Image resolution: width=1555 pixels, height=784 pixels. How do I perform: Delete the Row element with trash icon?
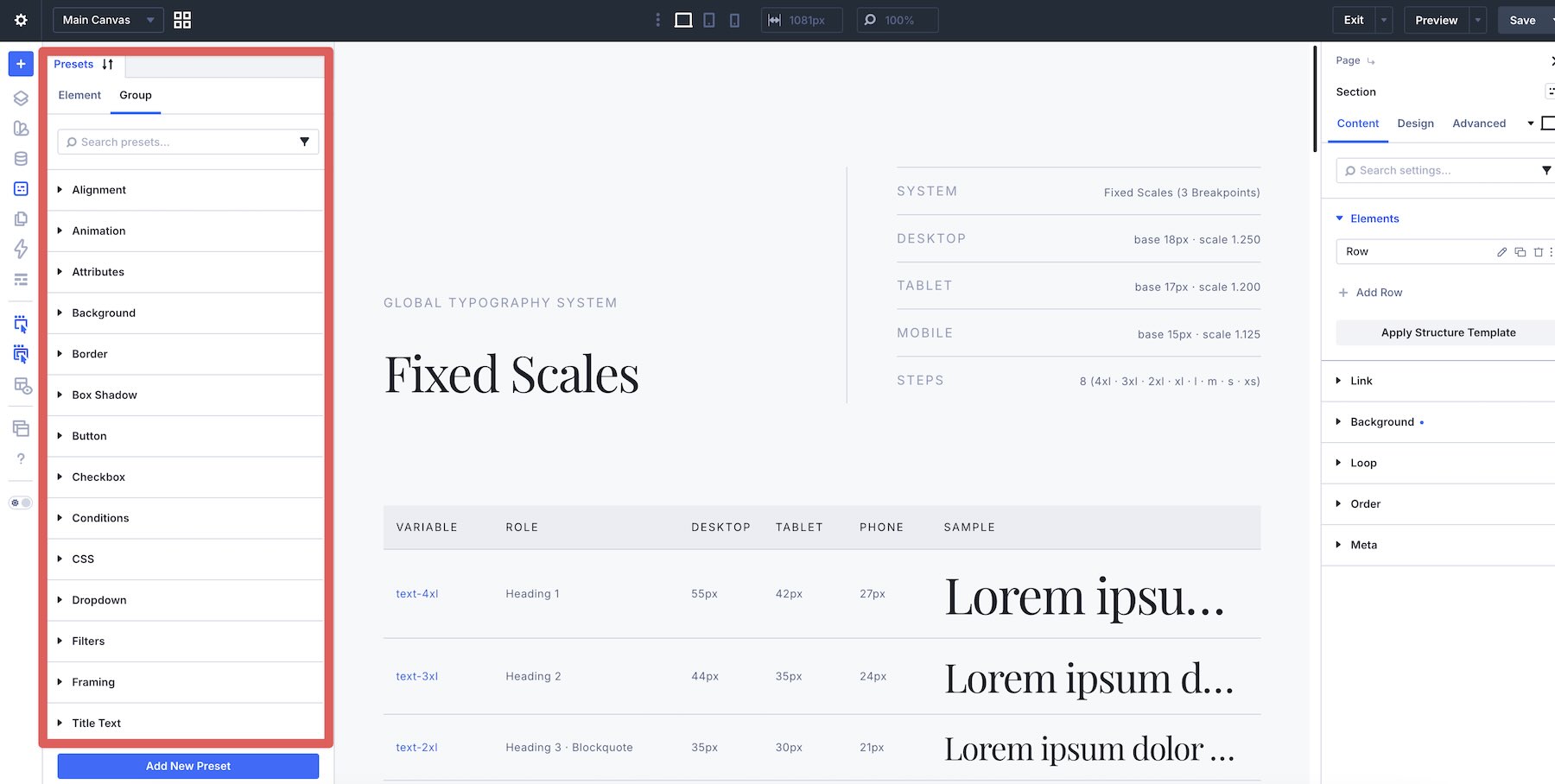1539,252
